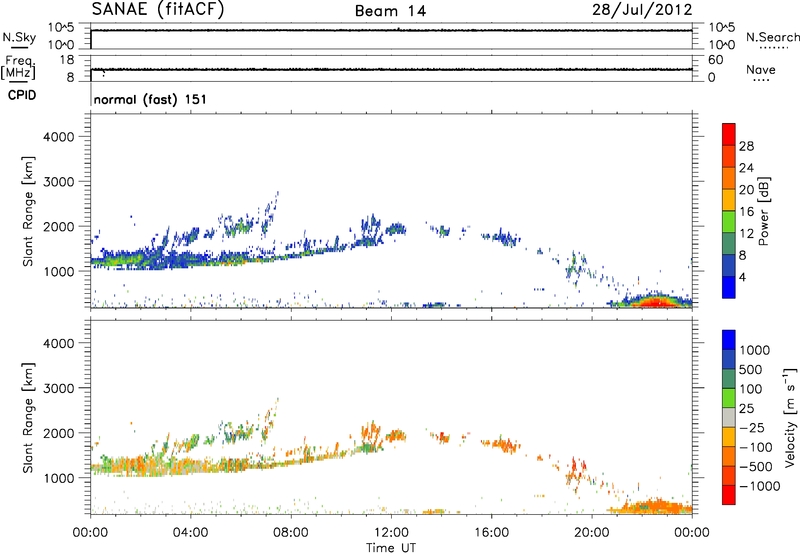Click the Slant Range label of power panel
This screenshot has width=800, height=554.
(28, 211)
